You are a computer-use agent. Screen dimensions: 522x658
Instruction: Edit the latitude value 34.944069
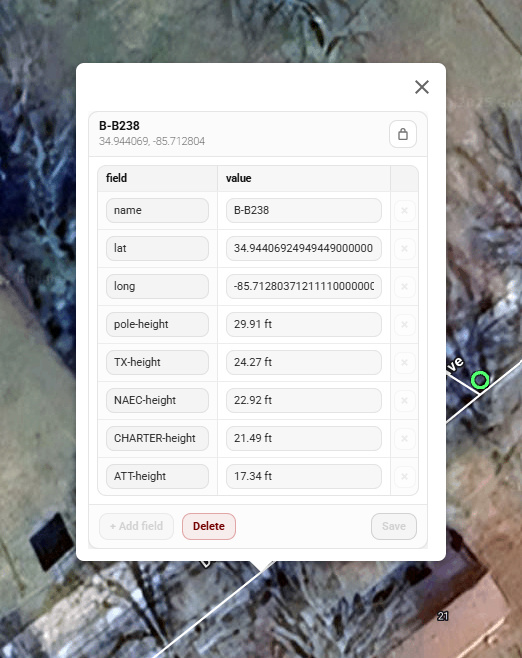[304, 248]
